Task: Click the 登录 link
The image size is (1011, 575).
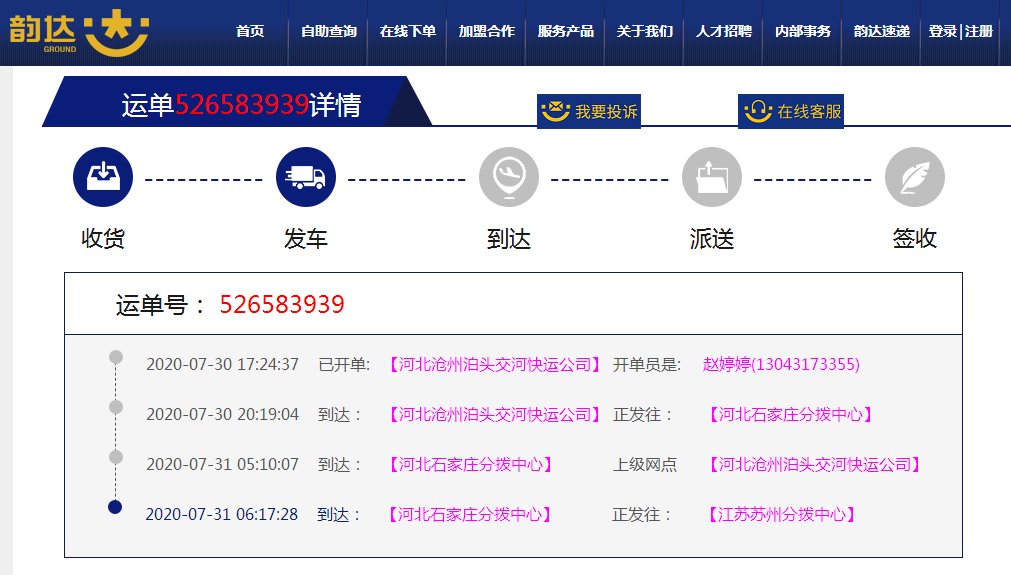Action: pos(943,31)
